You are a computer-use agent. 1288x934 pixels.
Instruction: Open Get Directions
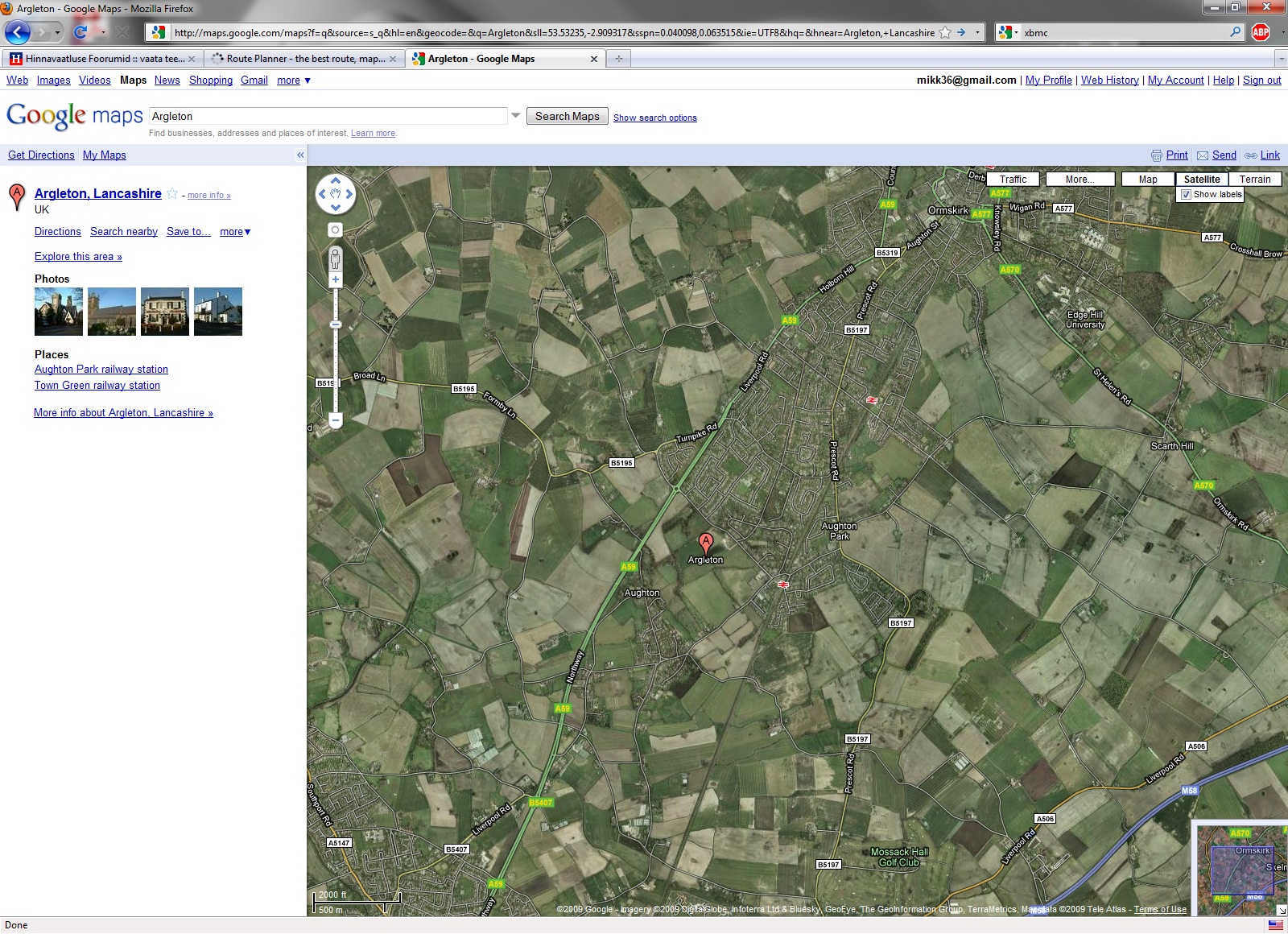click(41, 155)
